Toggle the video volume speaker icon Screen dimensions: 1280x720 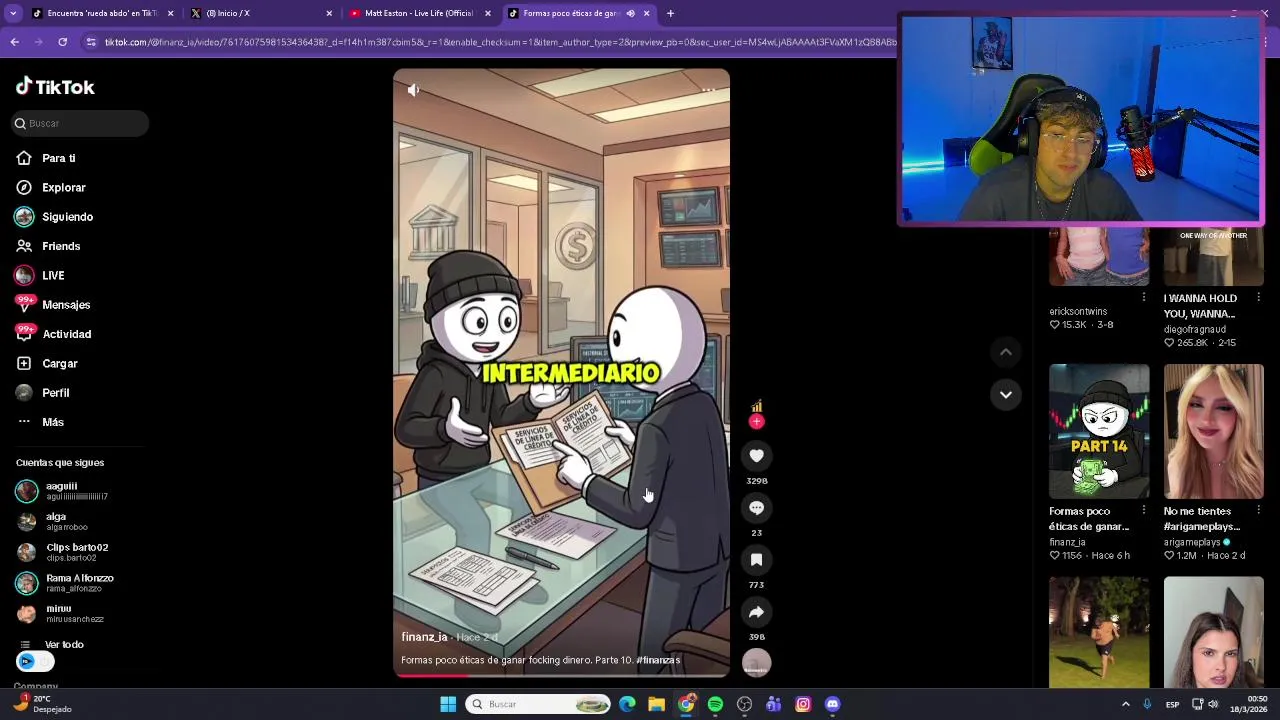[414, 90]
